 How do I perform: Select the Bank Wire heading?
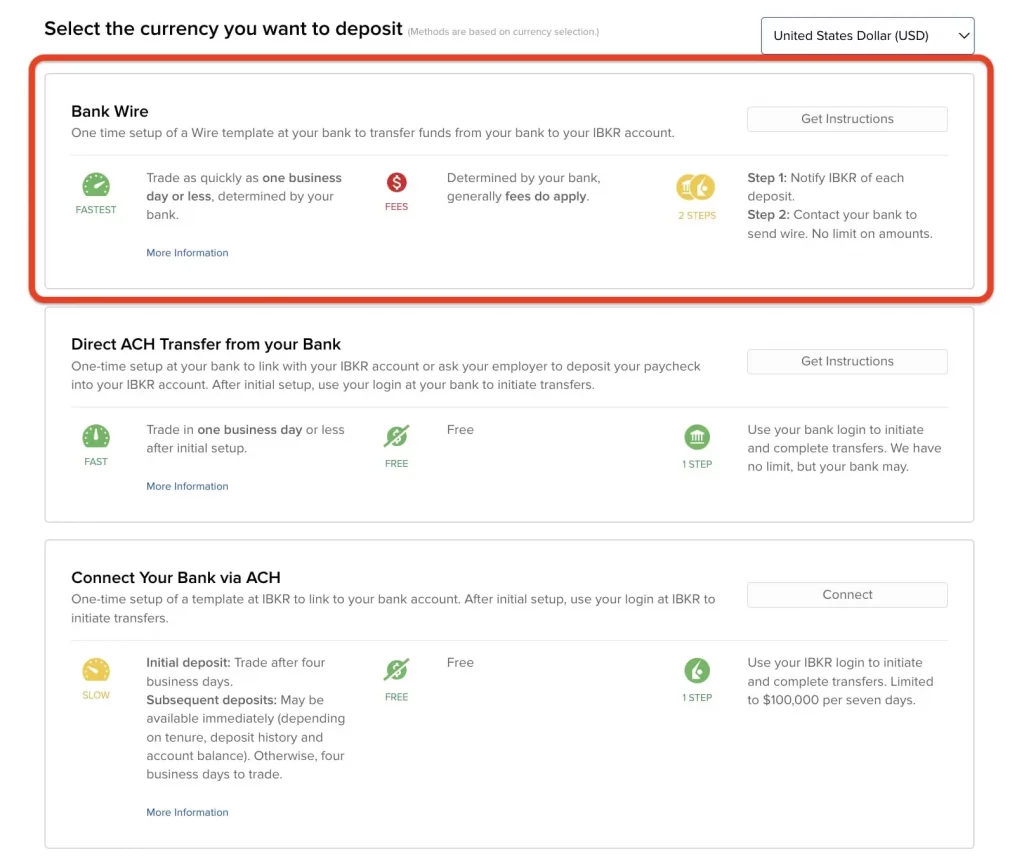point(110,111)
